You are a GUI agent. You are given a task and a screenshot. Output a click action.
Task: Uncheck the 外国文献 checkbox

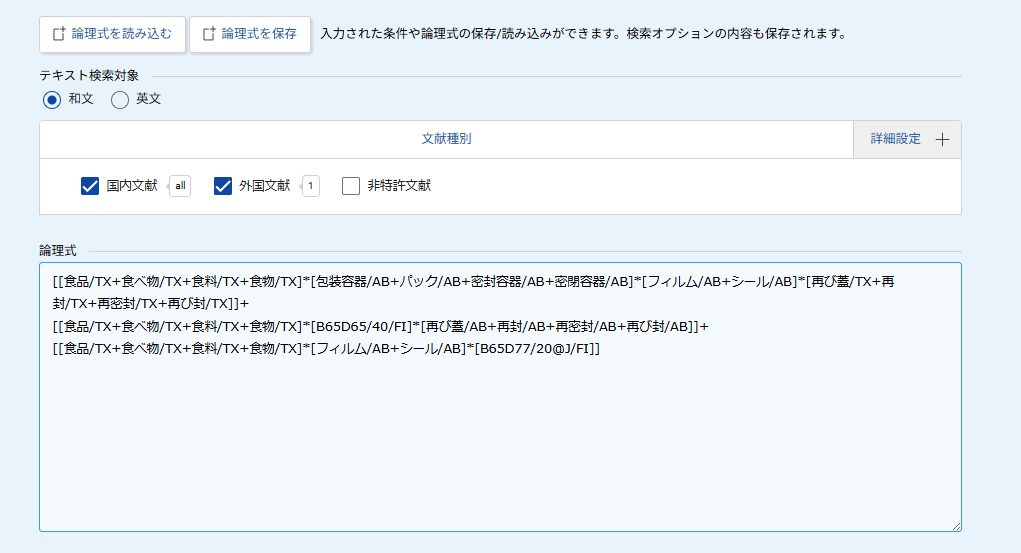click(223, 186)
